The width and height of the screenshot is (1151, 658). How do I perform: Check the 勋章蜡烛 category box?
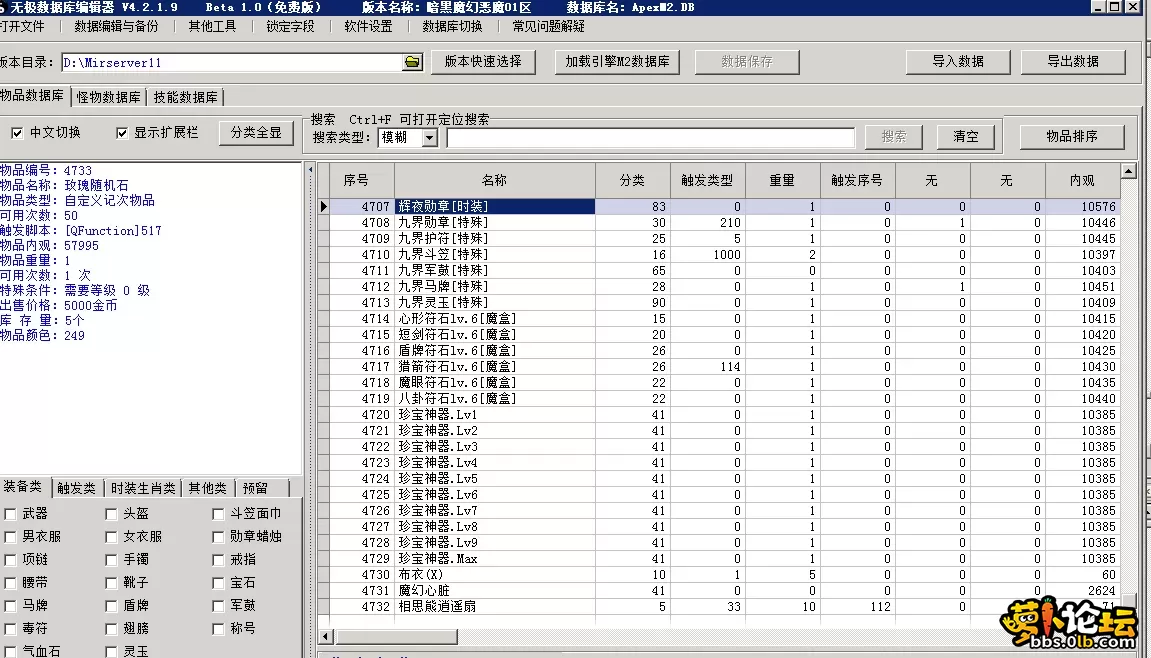(x=218, y=537)
